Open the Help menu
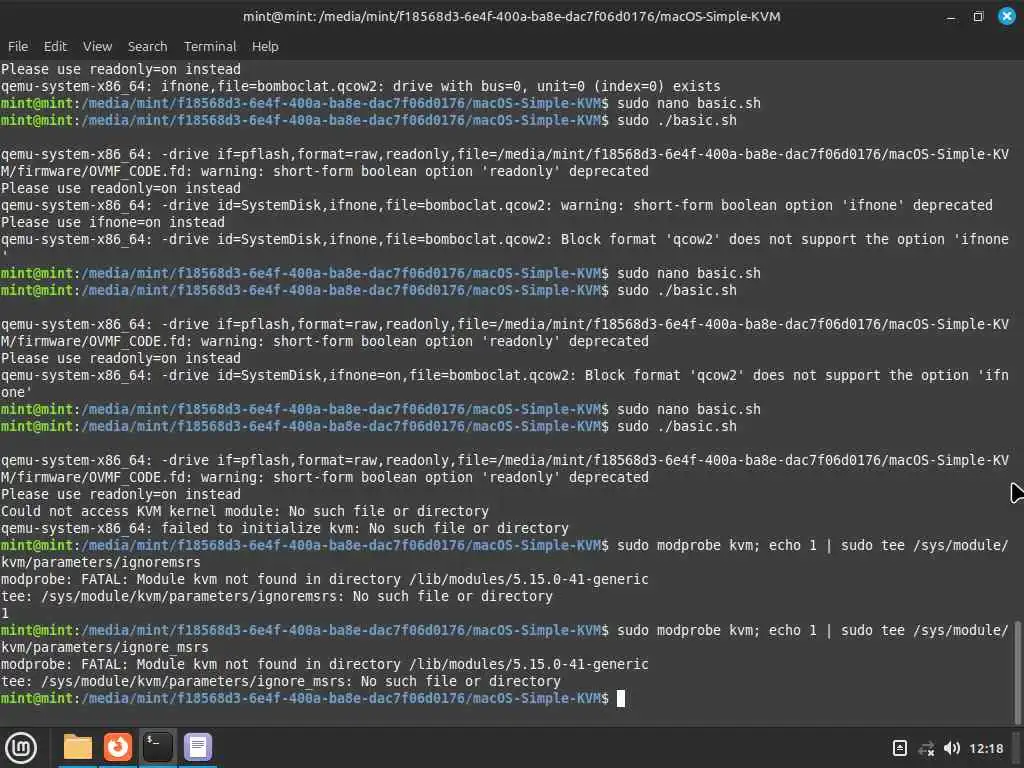The height and width of the screenshot is (768, 1024). pyautogui.click(x=265, y=46)
